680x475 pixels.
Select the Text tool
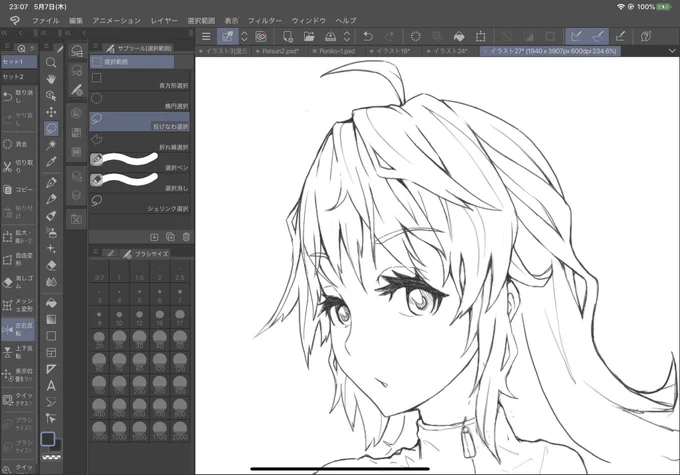tap(51, 386)
